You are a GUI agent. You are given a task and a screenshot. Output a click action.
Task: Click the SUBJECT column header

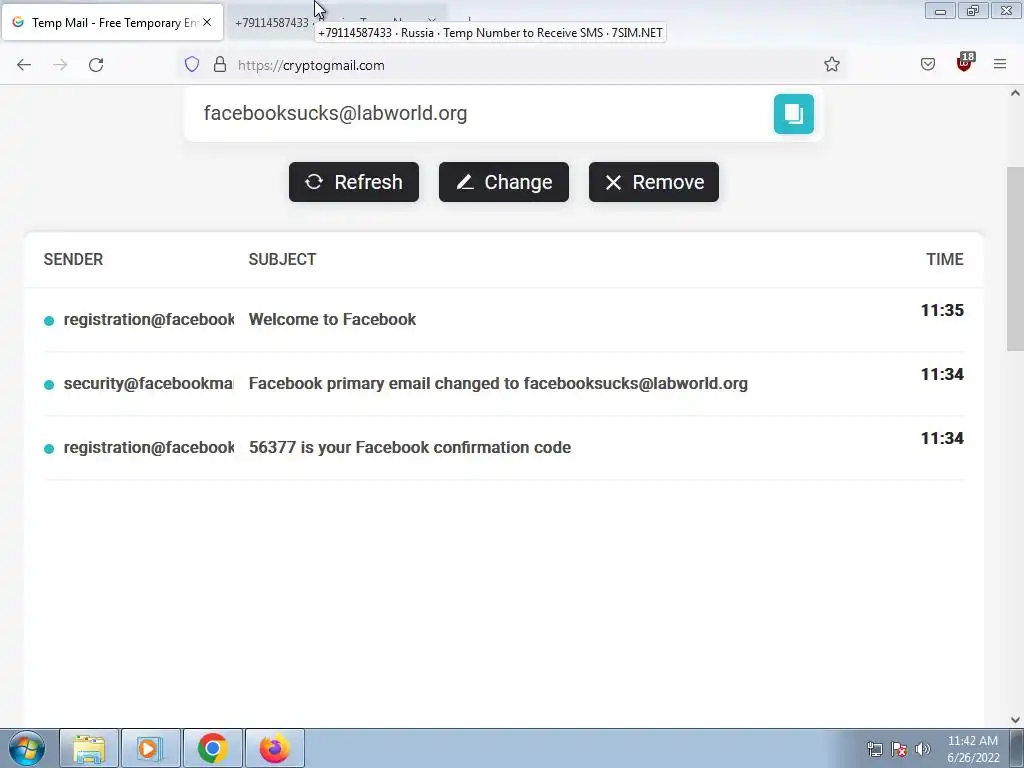pyautogui.click(x=282, y=259)
